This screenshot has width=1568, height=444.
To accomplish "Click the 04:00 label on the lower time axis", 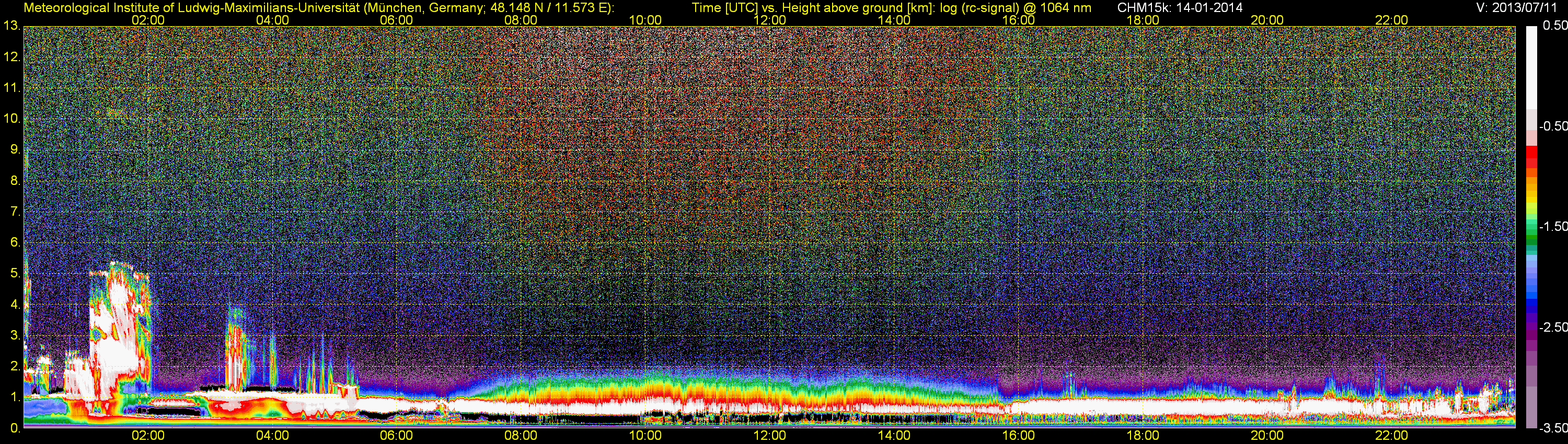I will 272,436.
